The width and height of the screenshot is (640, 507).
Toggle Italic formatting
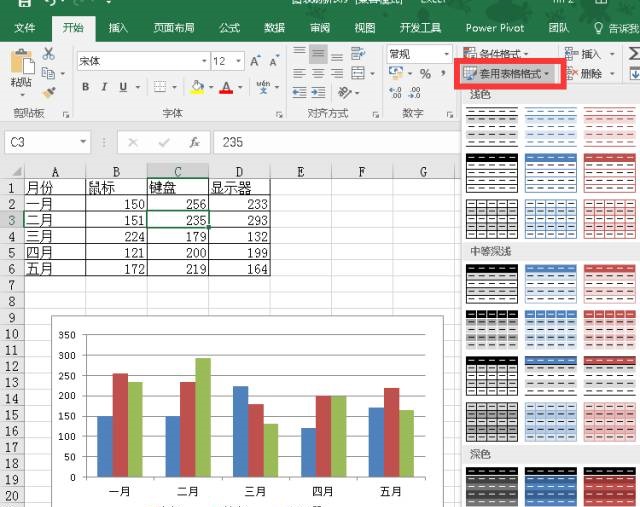pyautogui.click(x=104, y=87)
